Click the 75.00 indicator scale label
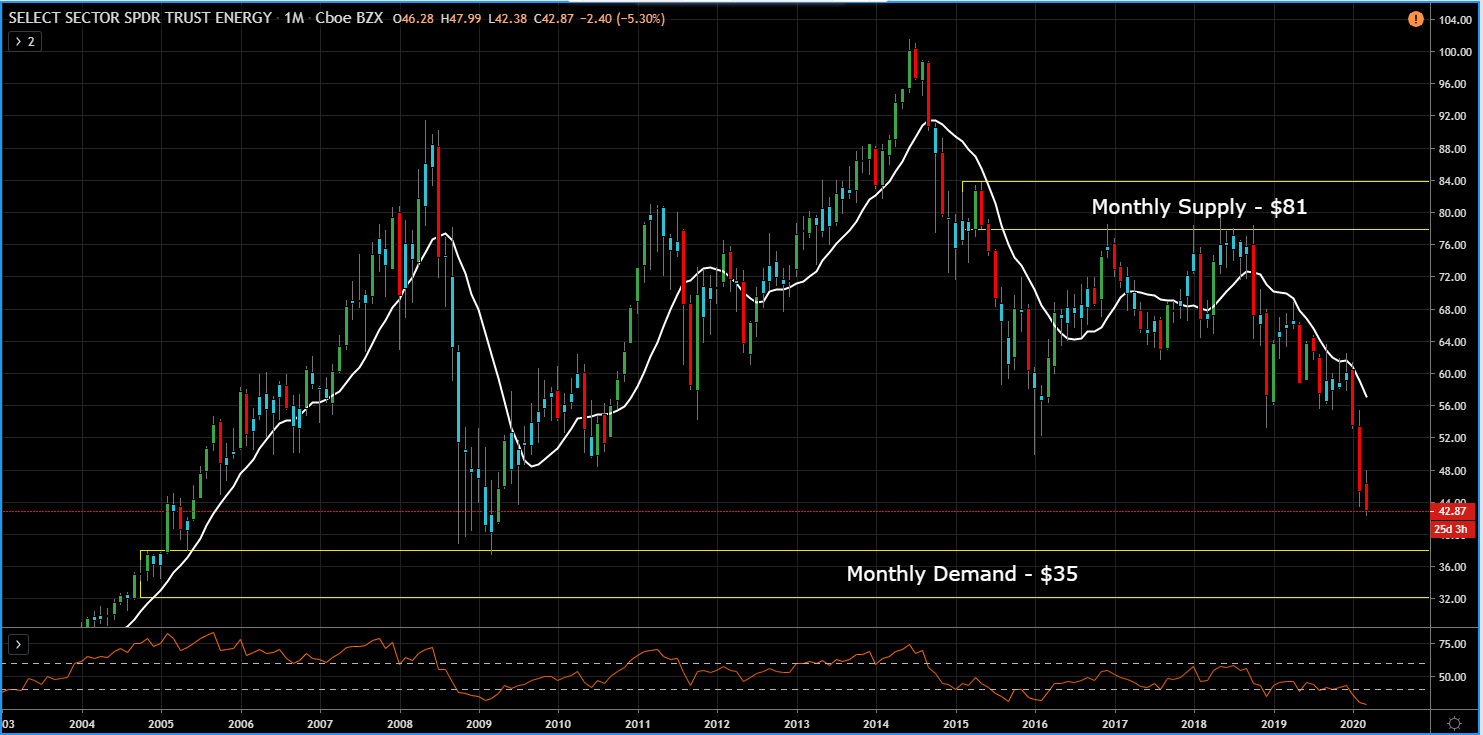Screen dimensions: 1483x735 [1452, 645]
